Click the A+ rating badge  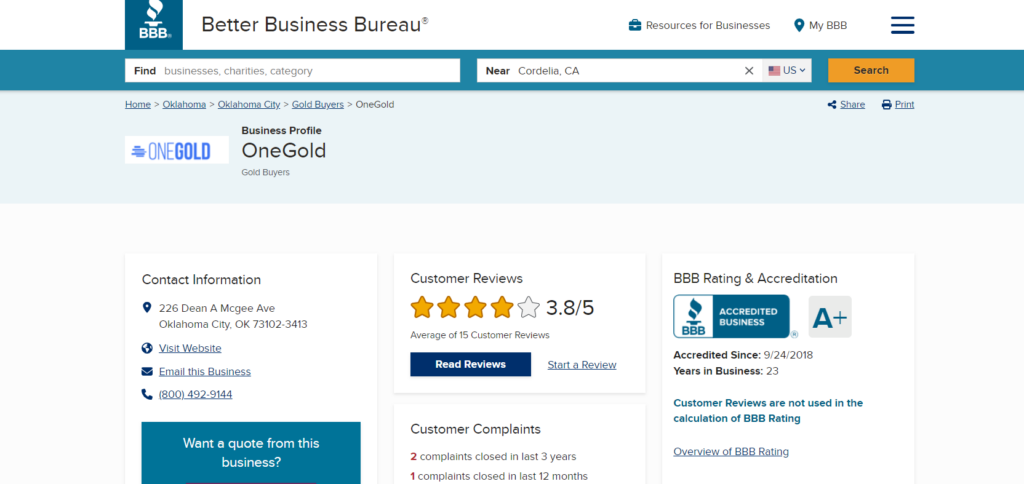coord(829,317)
